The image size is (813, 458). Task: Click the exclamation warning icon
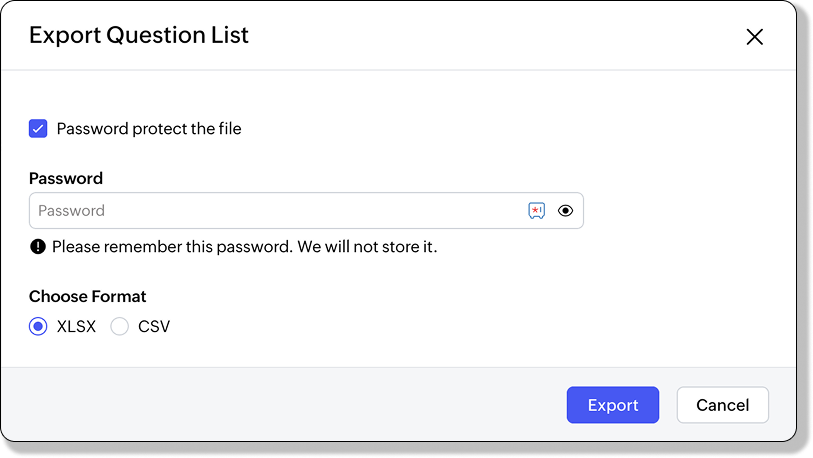pos(38,246)
